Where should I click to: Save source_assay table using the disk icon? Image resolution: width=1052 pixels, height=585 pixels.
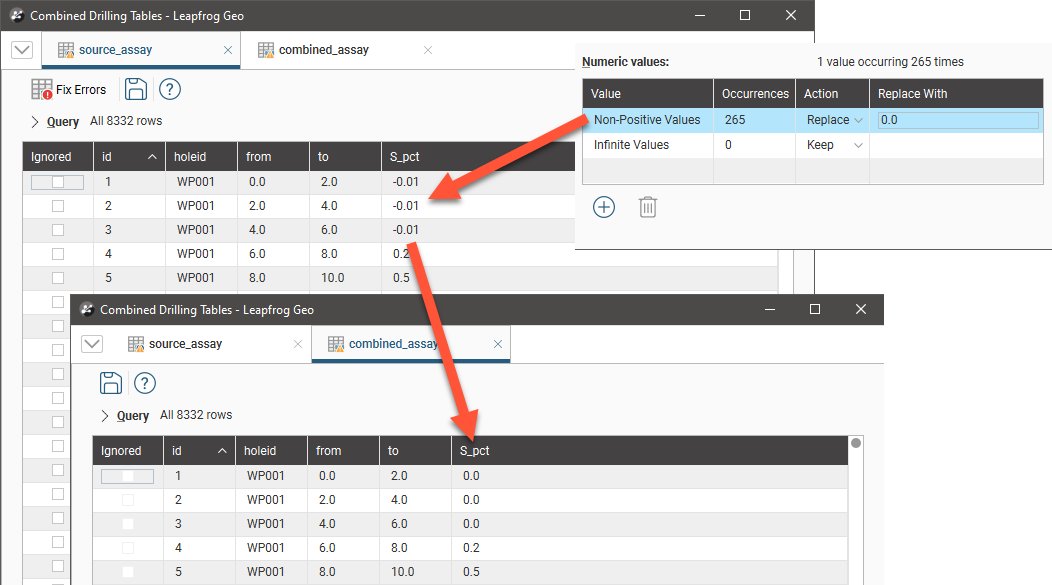pos(136,89)
